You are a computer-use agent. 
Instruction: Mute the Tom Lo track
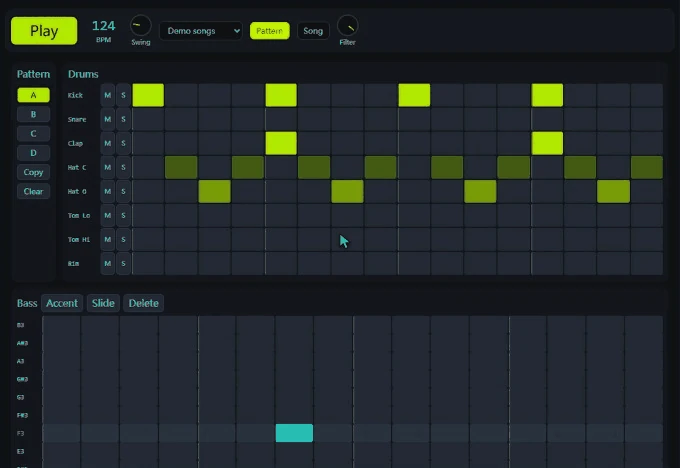coord(108,216)
